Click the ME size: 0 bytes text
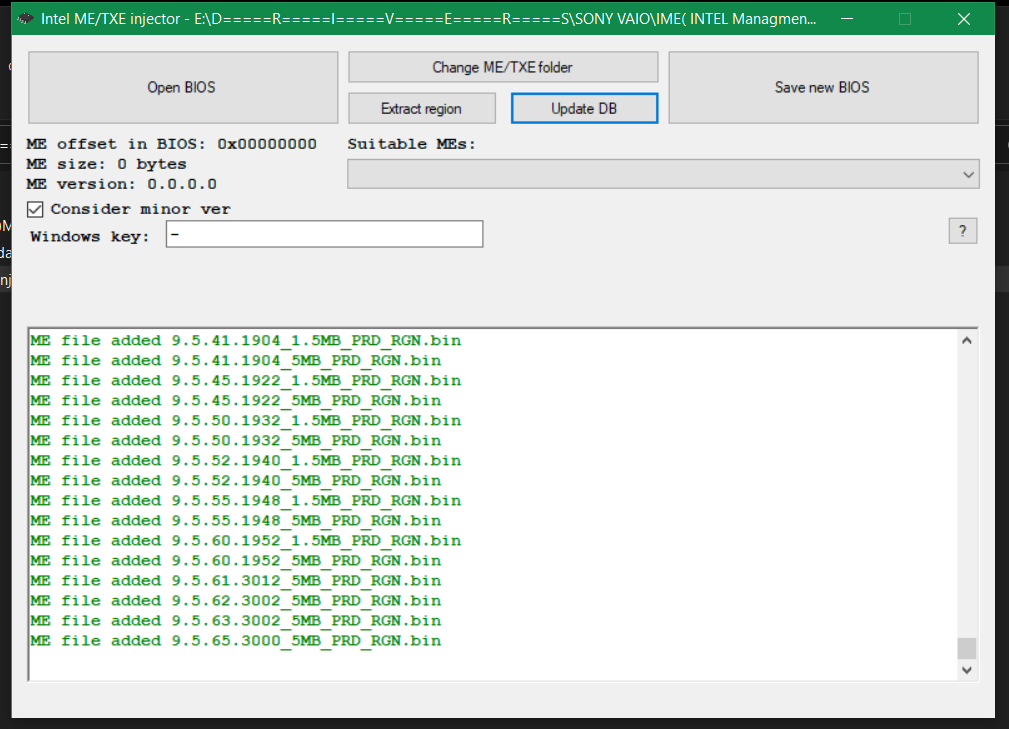Viewport: 1009px width, 729px height. (106, 163)
